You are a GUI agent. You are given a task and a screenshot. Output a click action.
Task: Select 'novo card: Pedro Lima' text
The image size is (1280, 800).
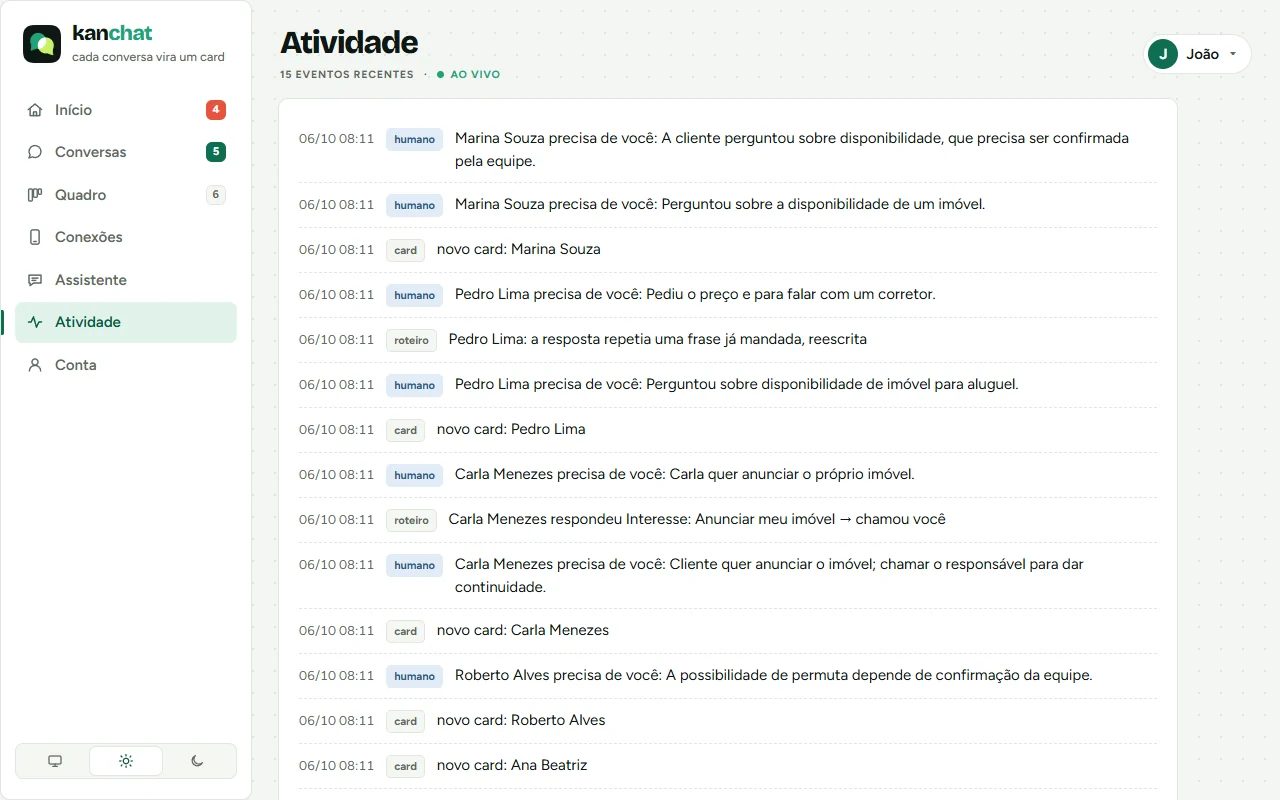(x=511, y=429)
